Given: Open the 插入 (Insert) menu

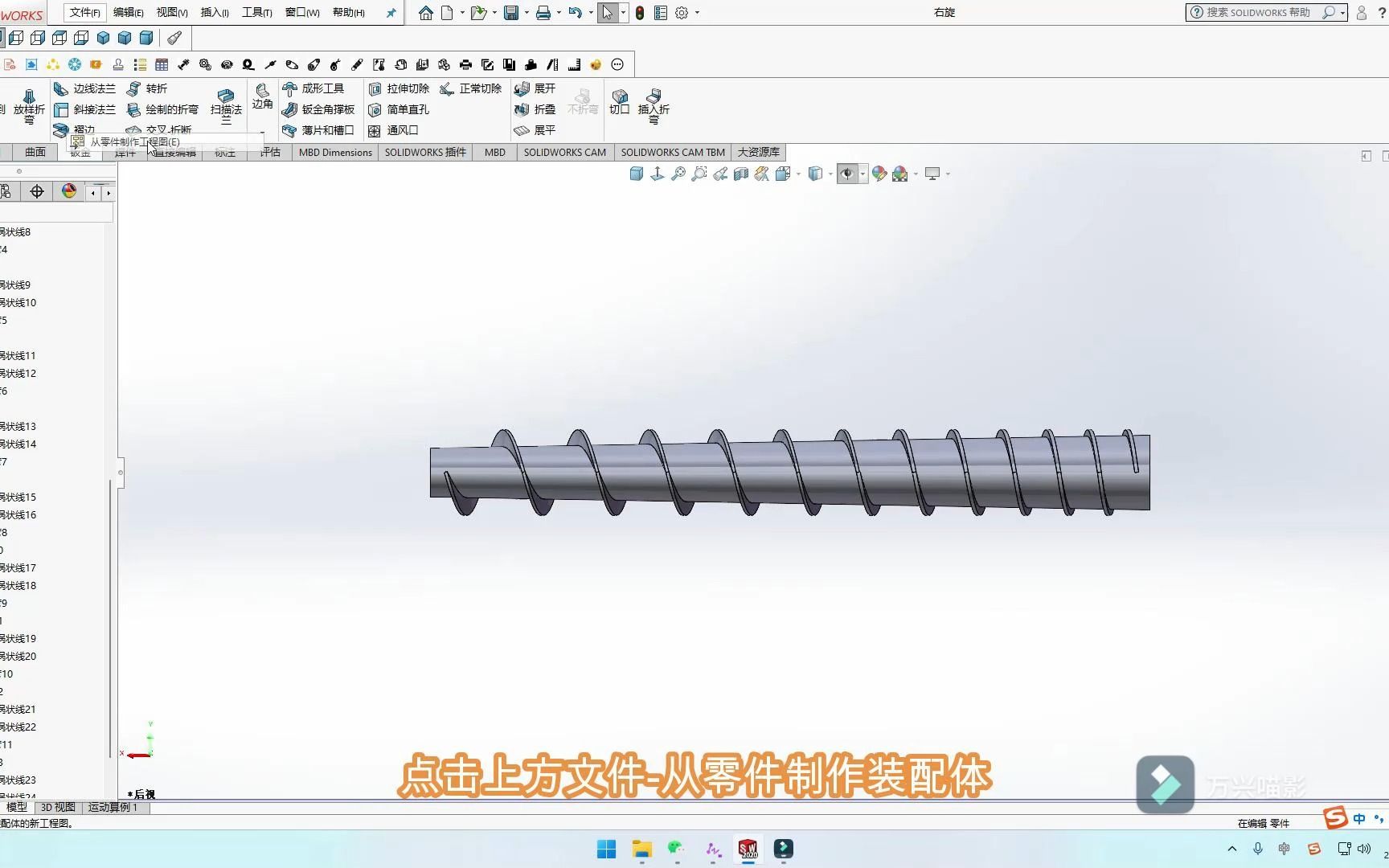Looking at the screenshot, I should click(214, 12).
